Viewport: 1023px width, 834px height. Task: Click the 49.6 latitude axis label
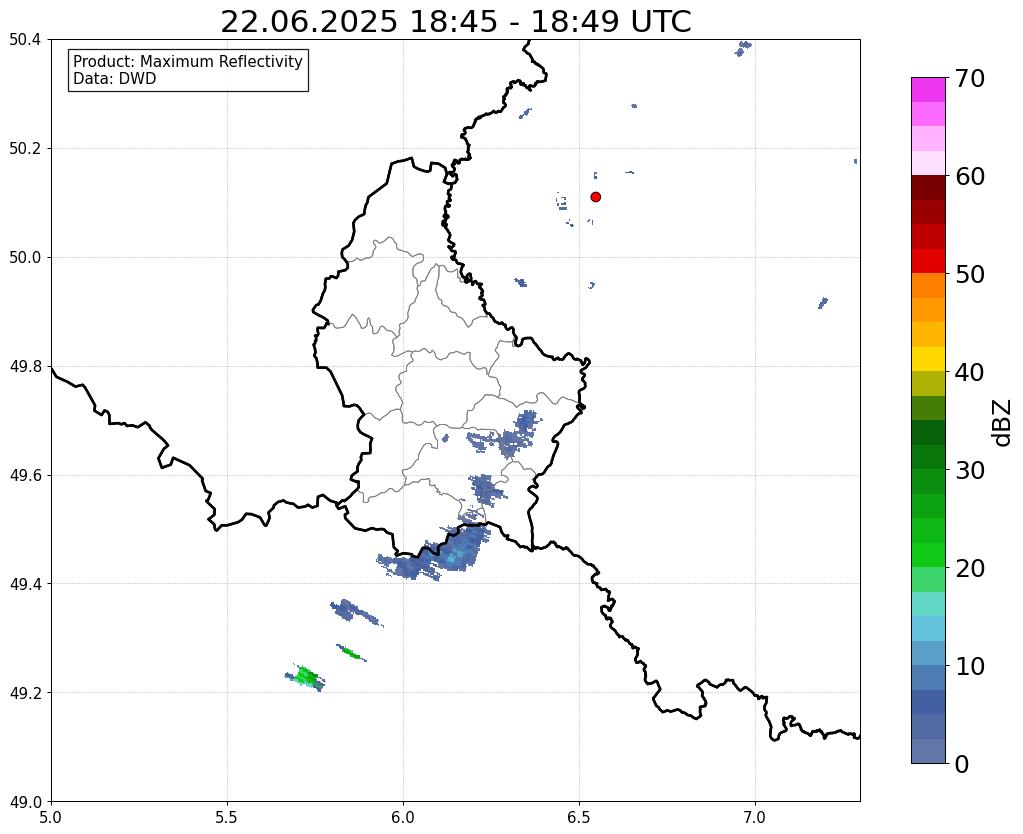click(25, 476)
